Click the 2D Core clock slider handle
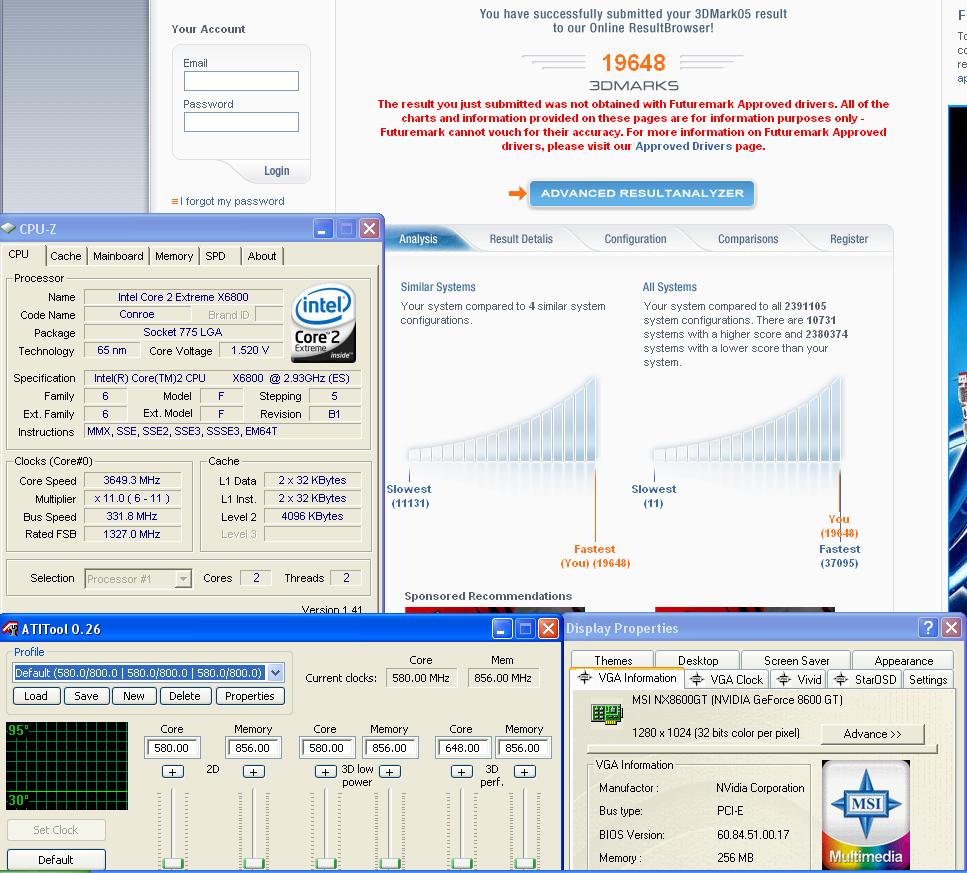This screenshot has height=873, width=967. click(173, 863)
